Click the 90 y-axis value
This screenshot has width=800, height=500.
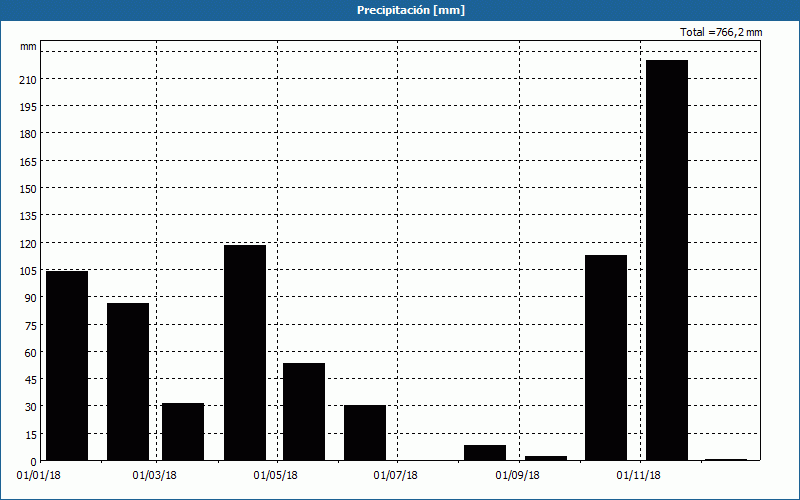click(31, 298)
